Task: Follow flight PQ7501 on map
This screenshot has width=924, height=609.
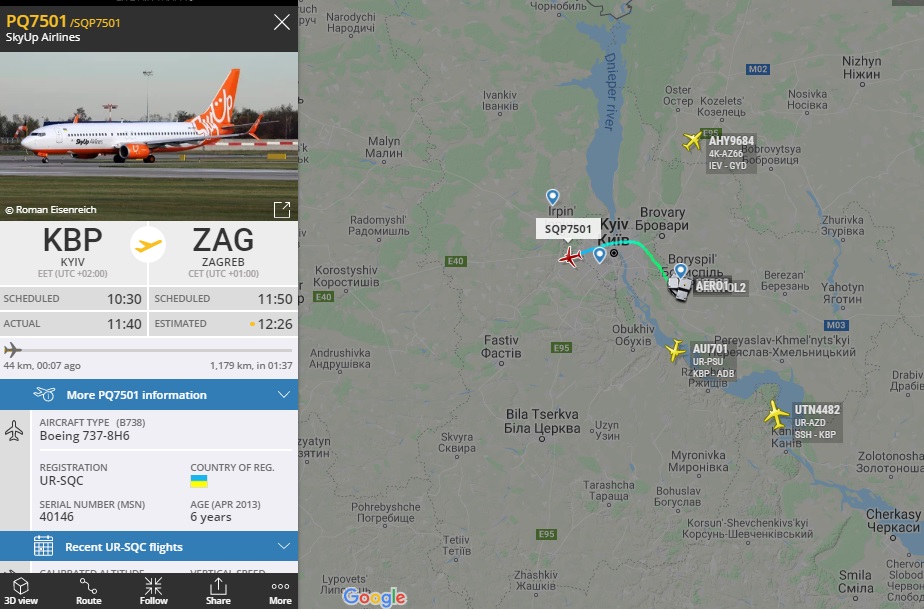Action: (x=153, y=591)
